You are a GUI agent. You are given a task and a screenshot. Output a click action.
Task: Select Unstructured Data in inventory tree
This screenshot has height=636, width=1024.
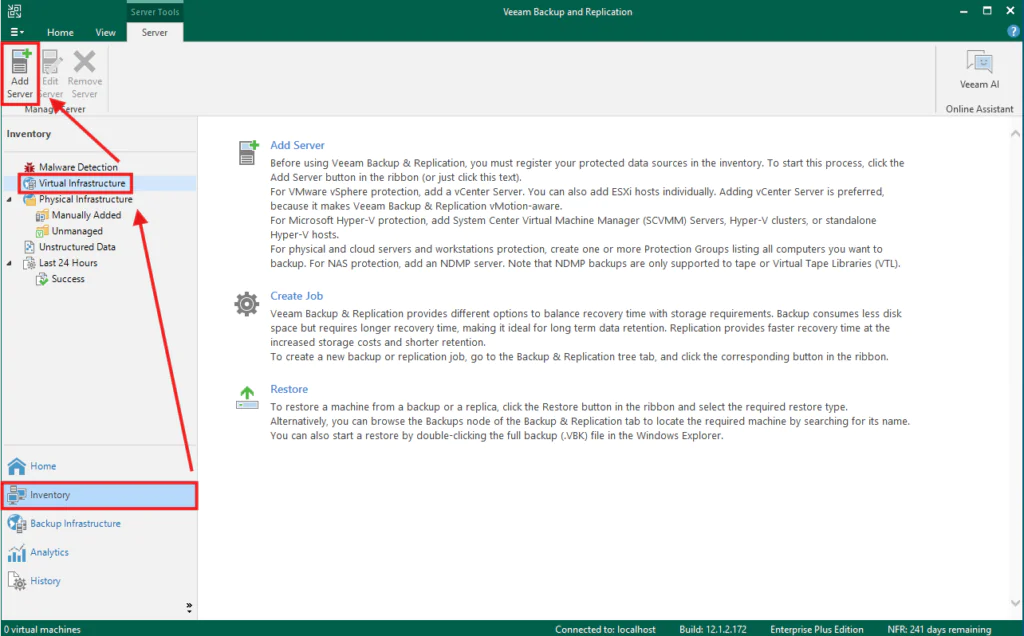tap(76, 247)
